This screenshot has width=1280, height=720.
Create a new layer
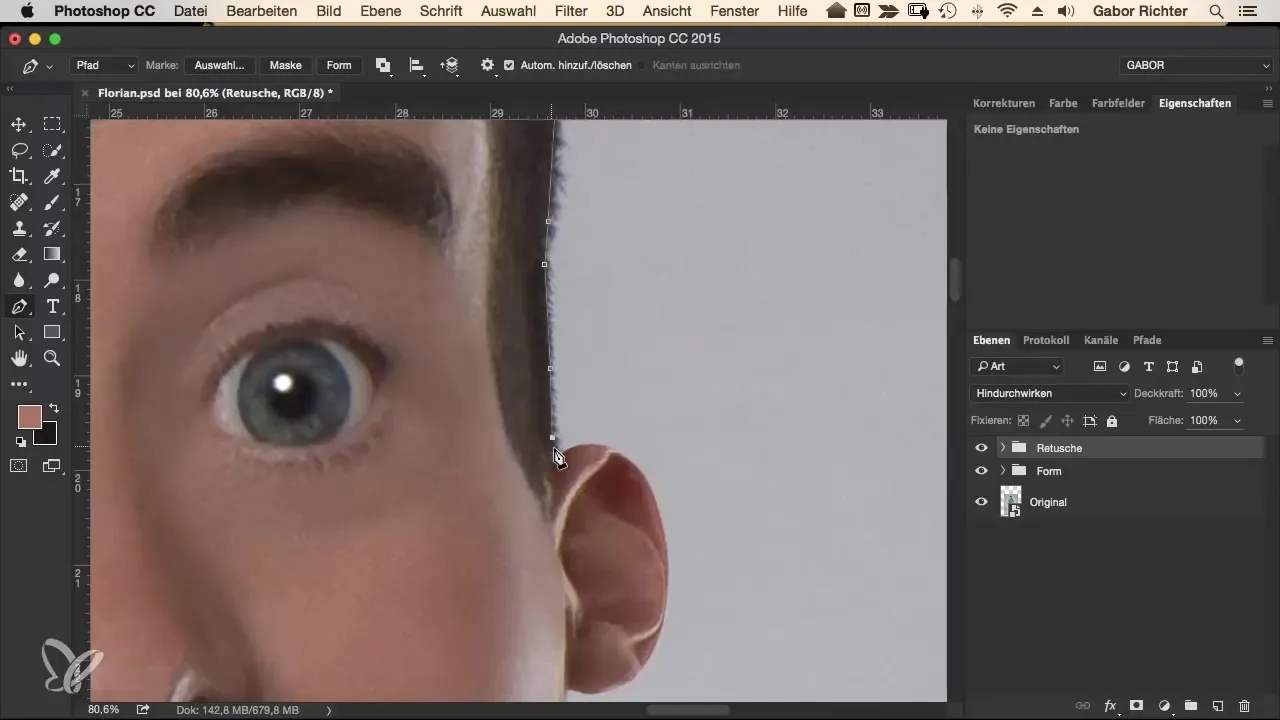[x=1217, y=705]
